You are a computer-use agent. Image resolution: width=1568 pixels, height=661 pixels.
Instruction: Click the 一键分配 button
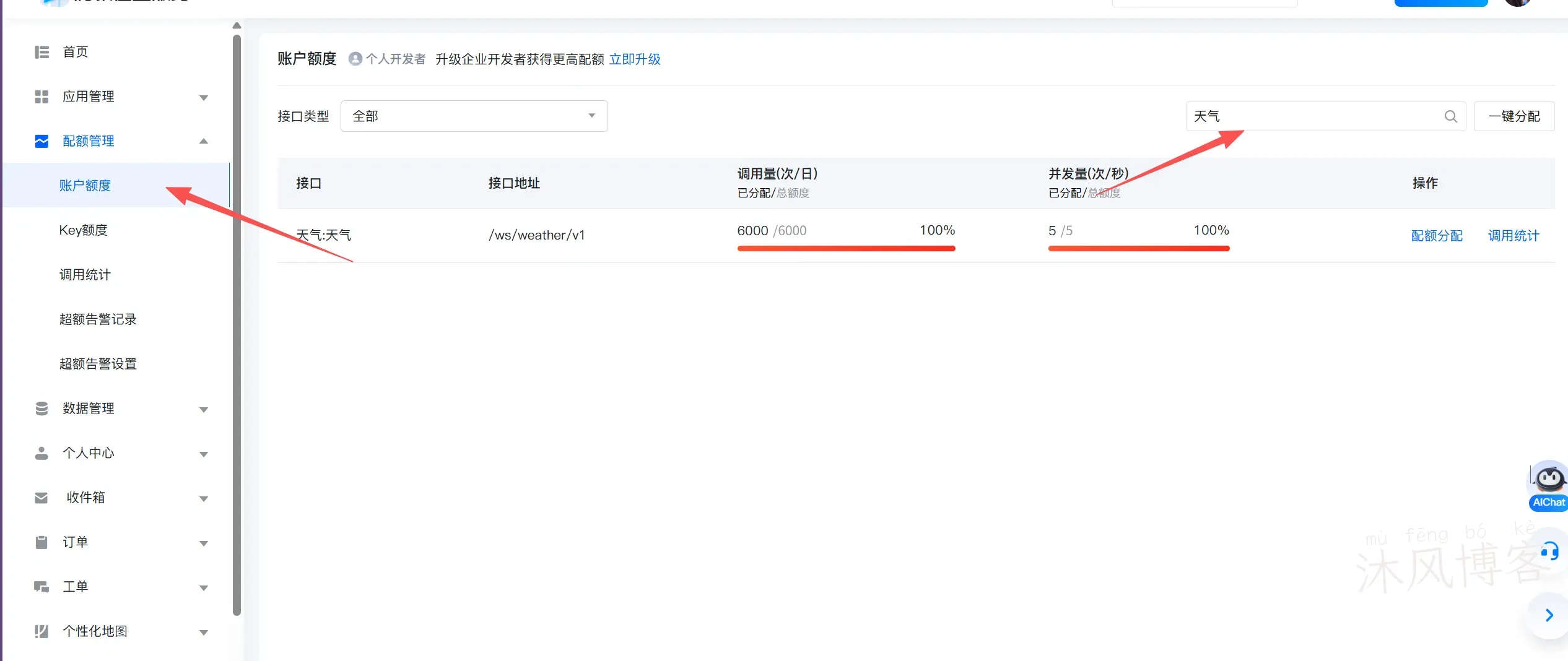tap(1514, 116)
